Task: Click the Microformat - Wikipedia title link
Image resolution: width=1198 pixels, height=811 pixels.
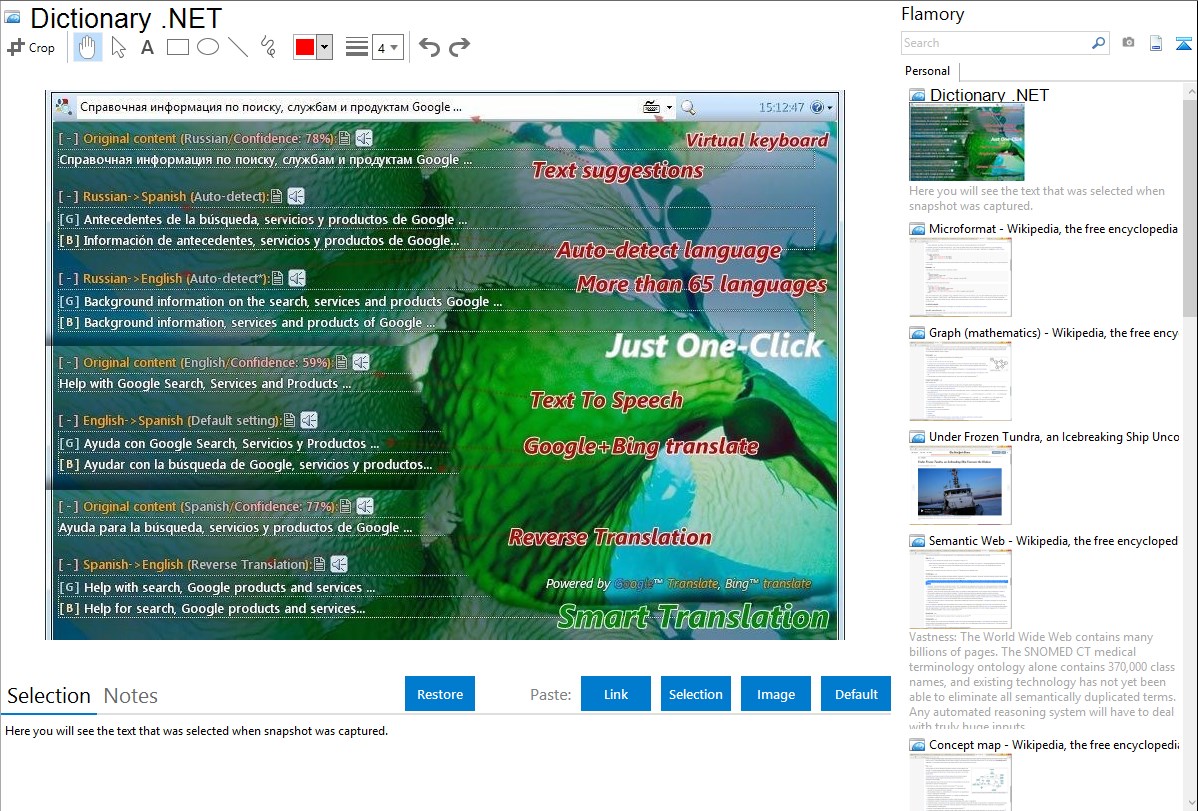Action: [1053, 229]
